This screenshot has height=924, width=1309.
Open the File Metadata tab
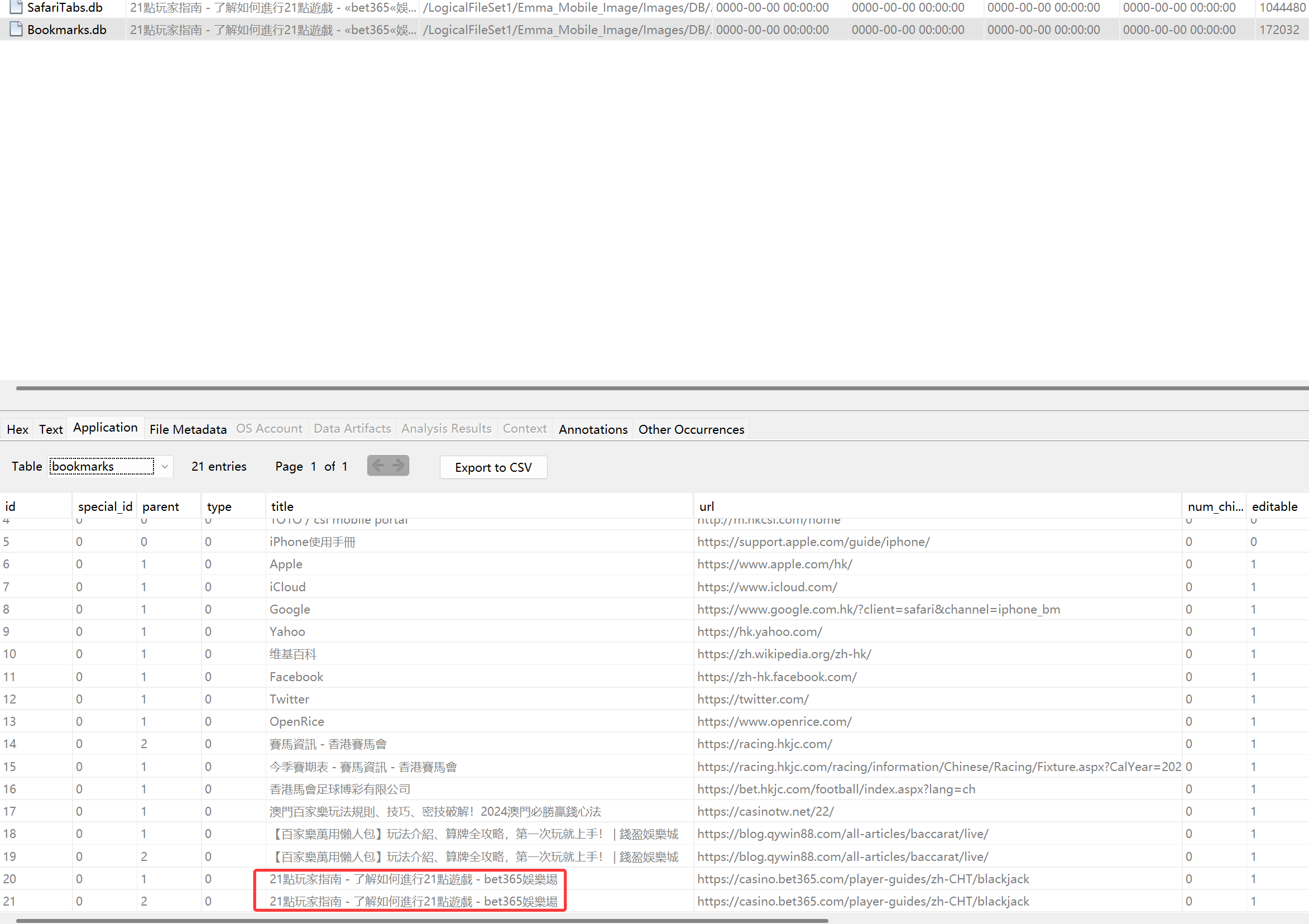point(188,429)
